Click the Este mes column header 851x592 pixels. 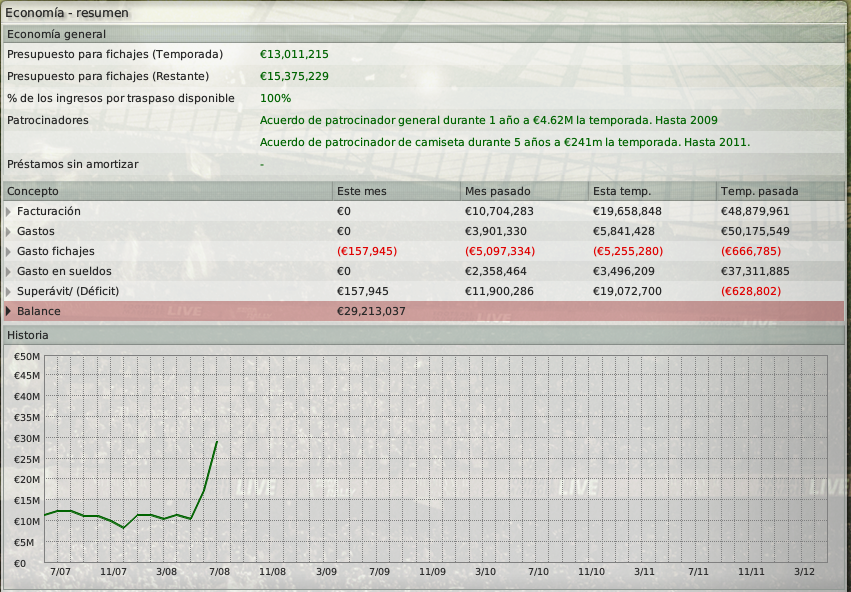click(396, 191)
